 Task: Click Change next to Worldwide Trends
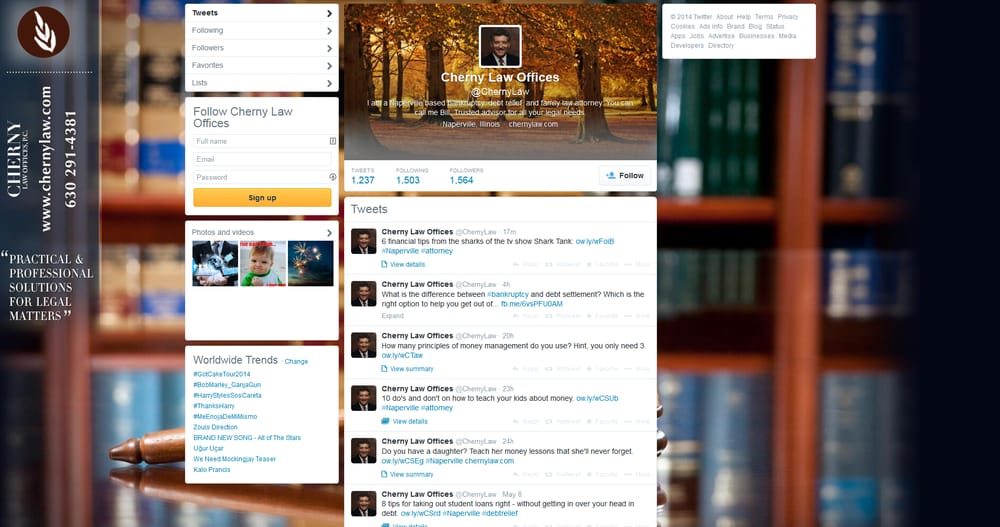tap(296, 361)
